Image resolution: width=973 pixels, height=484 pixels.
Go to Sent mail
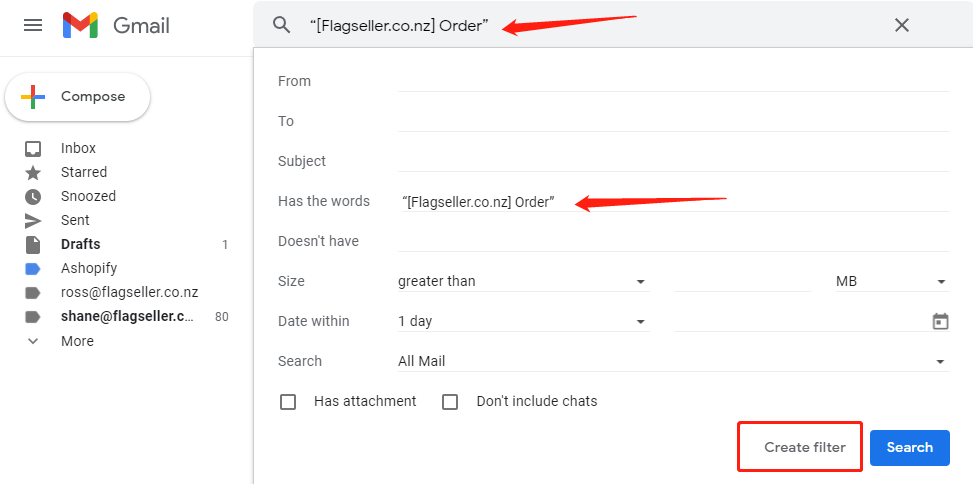(x=75, y=220)
